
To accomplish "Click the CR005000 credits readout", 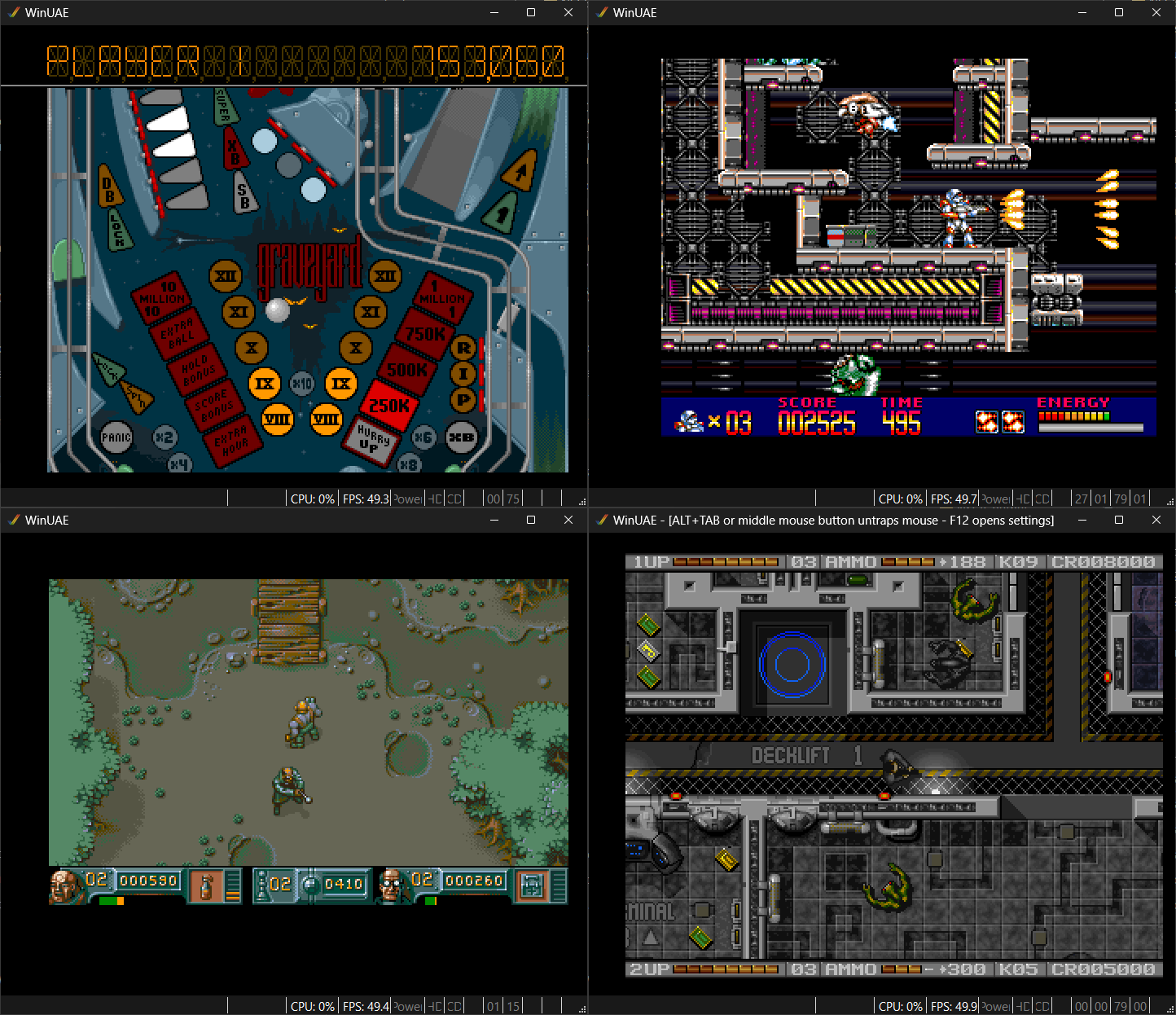I will pyautogui.click(x=1104, y=969).
